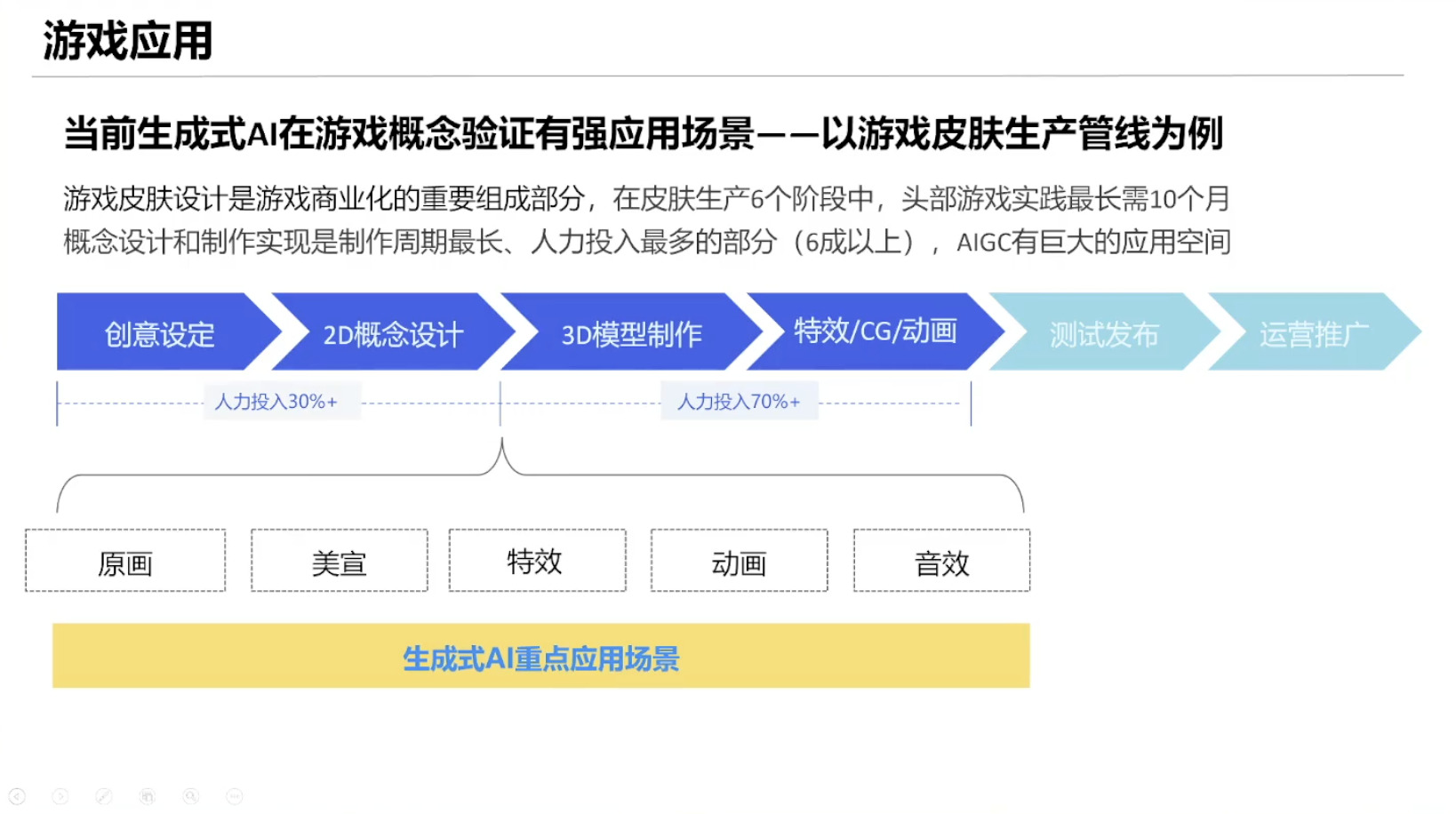Open more slideshow options menu
Screen dimensions: 1456x814
coord(234,796)
